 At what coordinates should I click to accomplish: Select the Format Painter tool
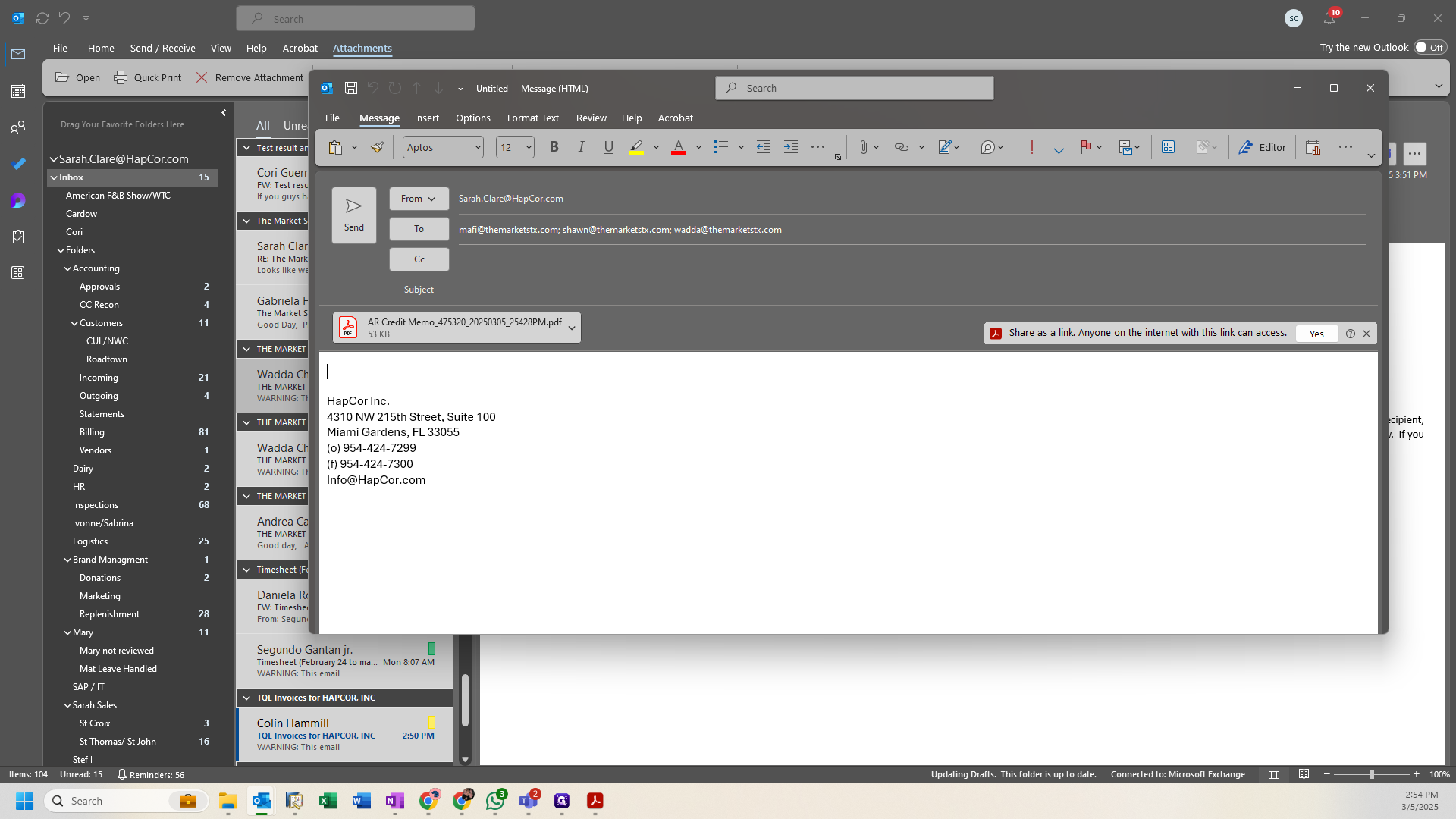point(377,147)
